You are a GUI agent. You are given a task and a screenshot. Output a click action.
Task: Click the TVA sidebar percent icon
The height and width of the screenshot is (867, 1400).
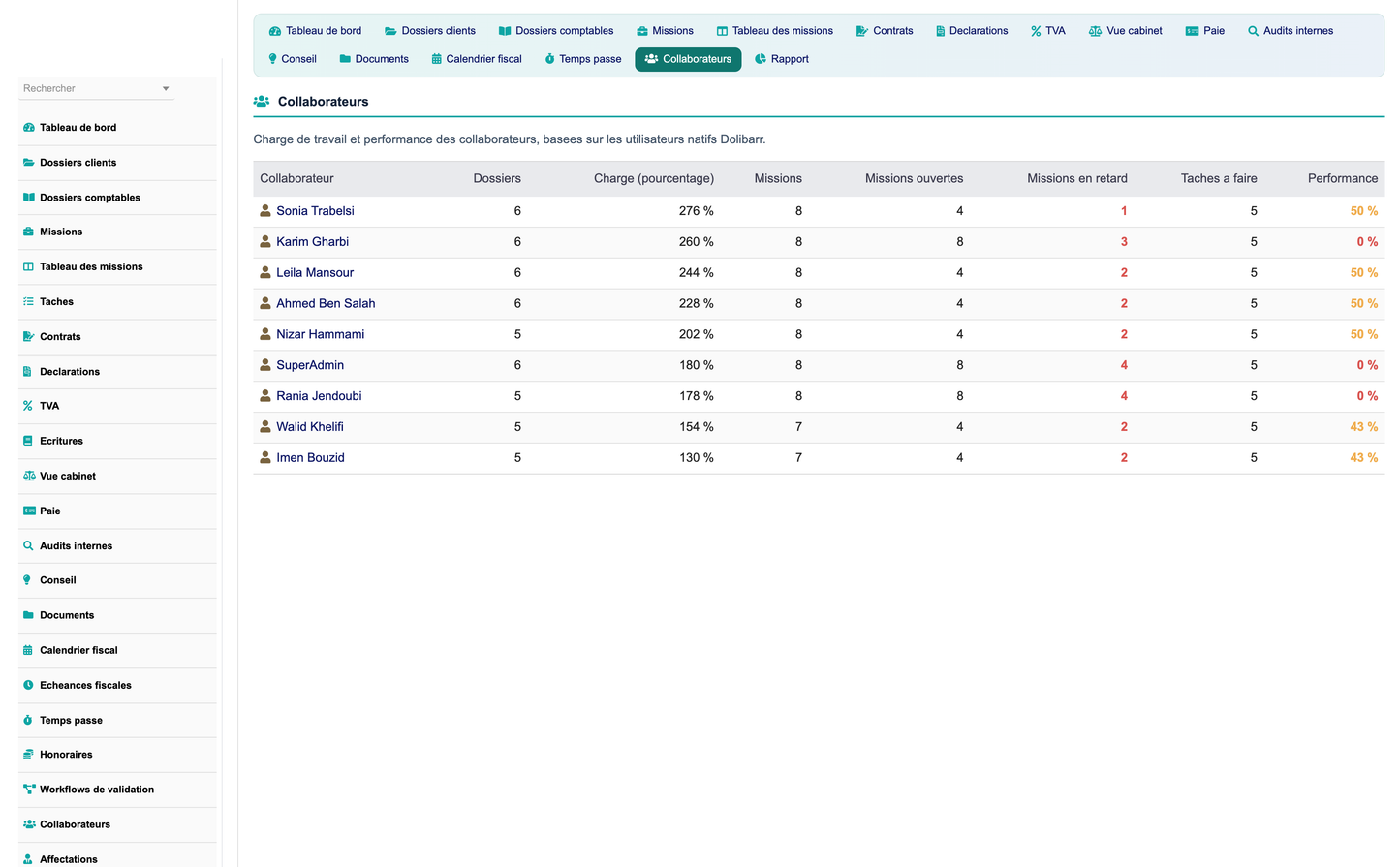pos(28,407)
